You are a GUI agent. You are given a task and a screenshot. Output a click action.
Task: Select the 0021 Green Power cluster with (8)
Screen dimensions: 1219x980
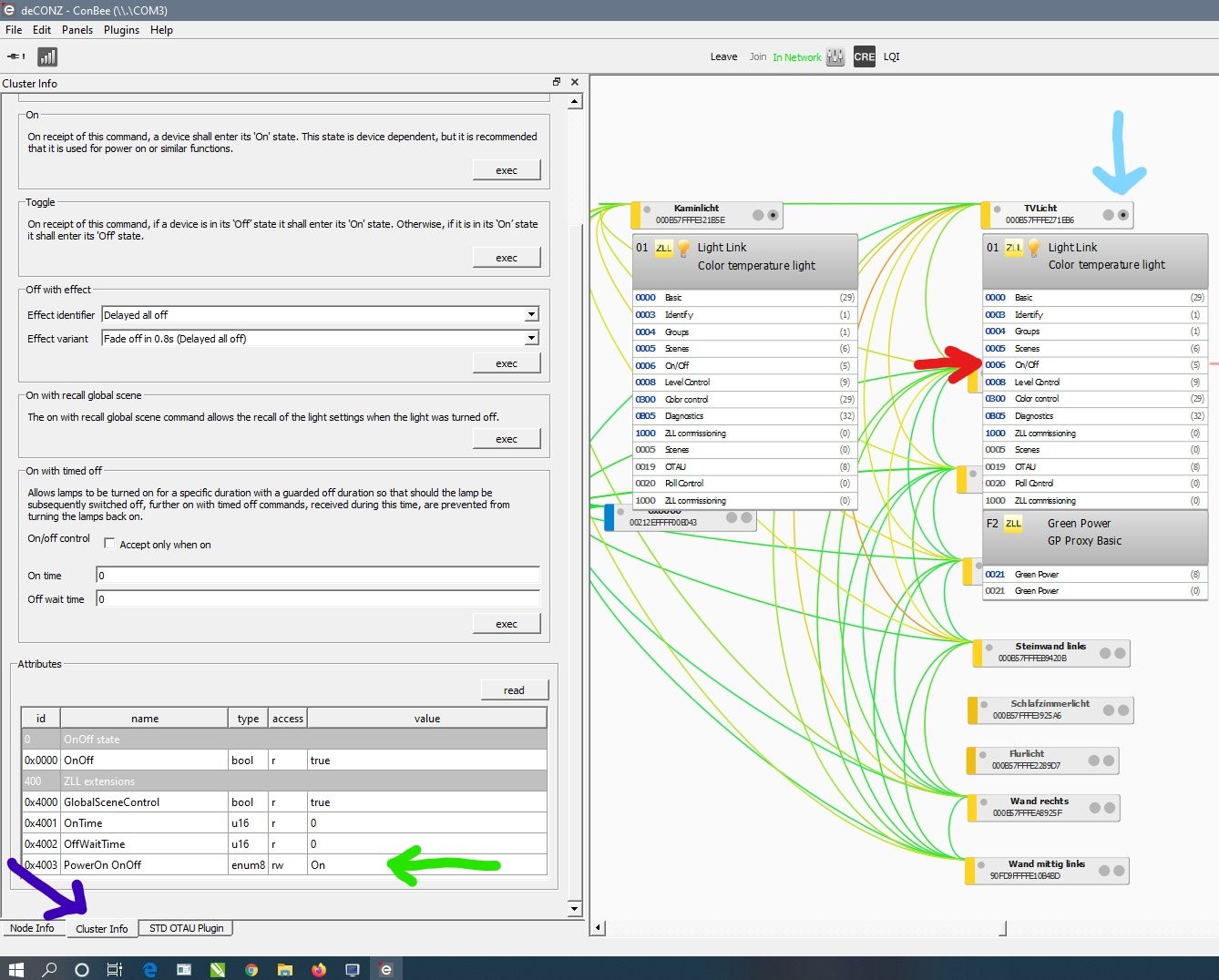[x=1095, y=575]
